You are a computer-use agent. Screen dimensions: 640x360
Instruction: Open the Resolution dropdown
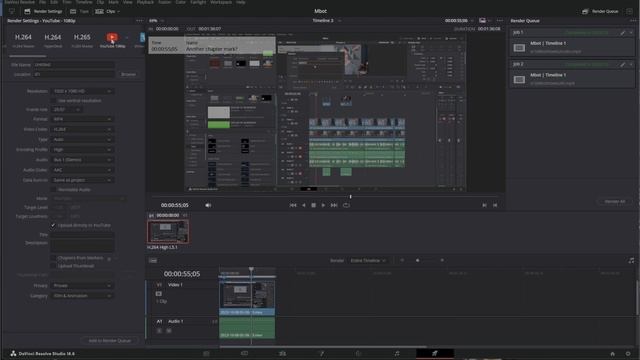point(82,91)
